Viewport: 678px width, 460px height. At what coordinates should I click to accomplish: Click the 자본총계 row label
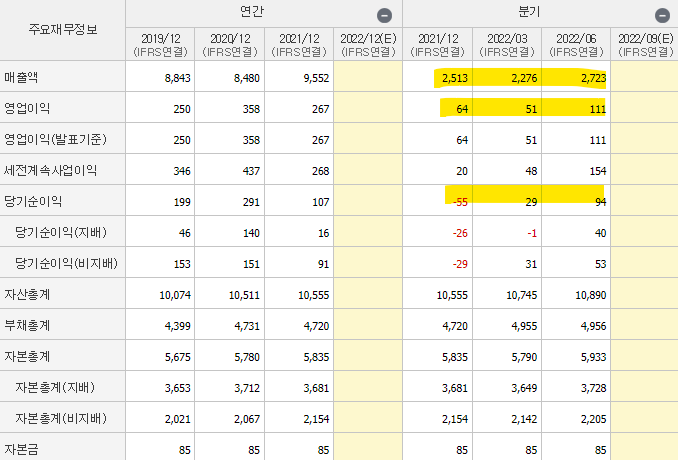pos(27,357)
